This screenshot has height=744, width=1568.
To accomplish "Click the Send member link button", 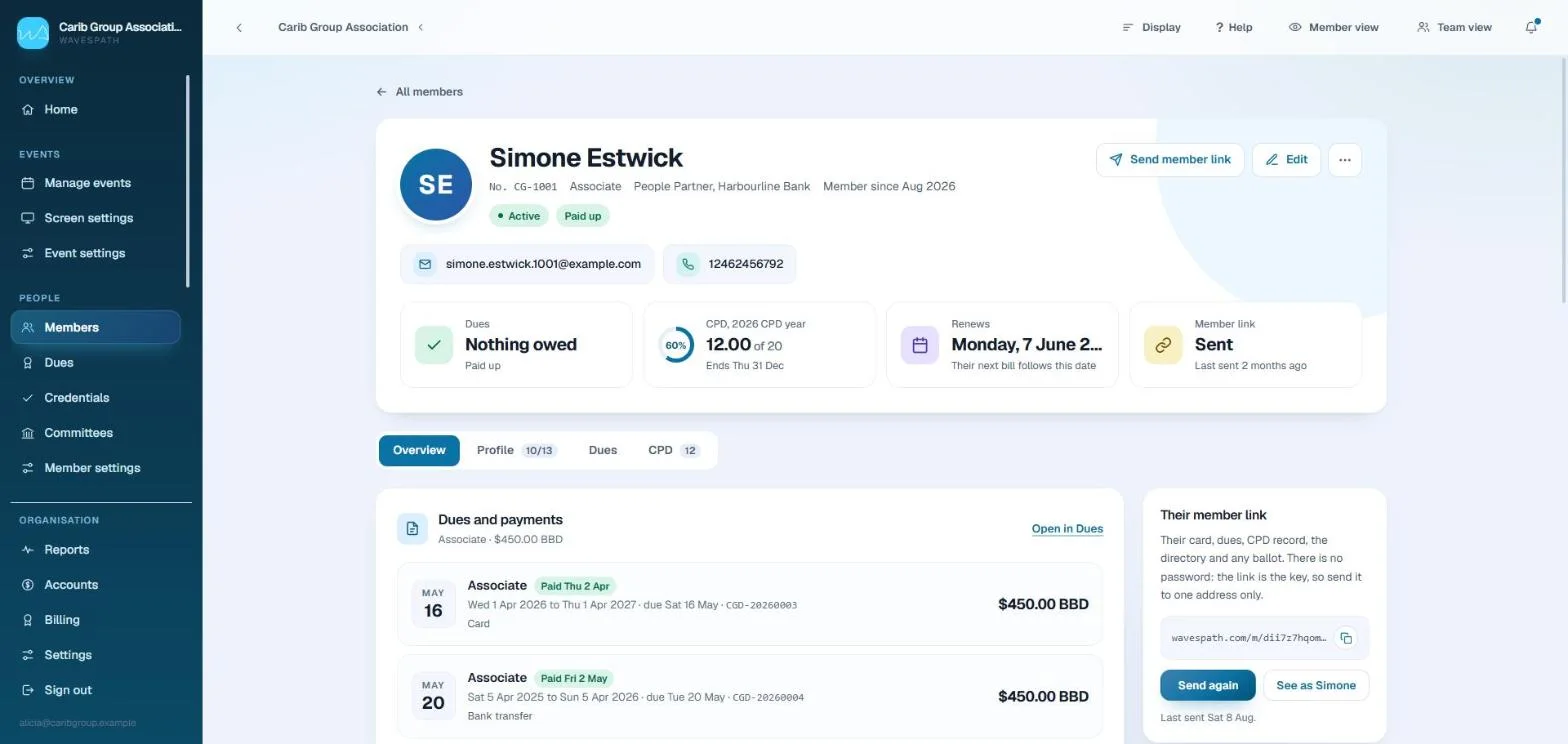I will [1170, 160].
